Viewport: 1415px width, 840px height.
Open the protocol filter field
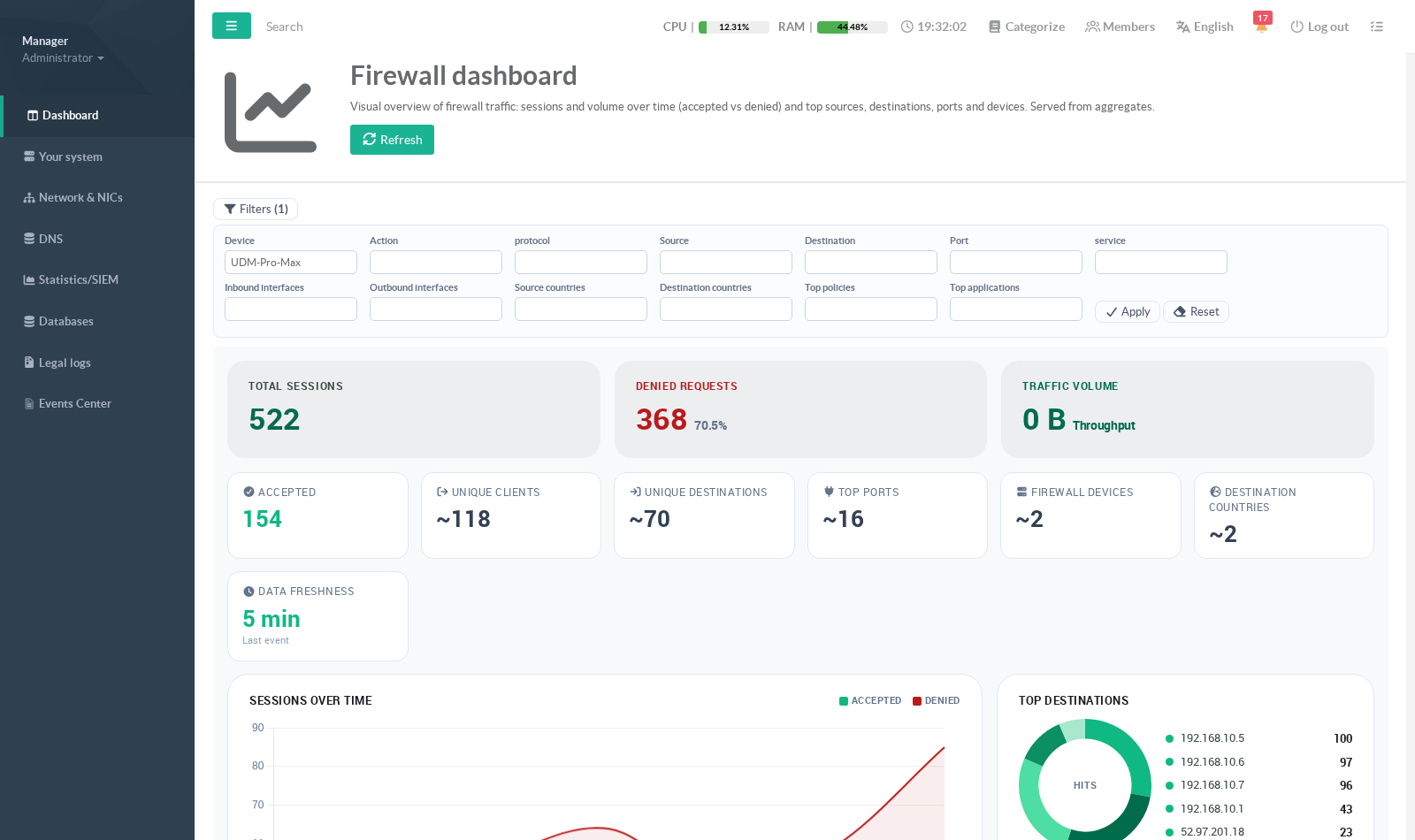click(581, 263)
